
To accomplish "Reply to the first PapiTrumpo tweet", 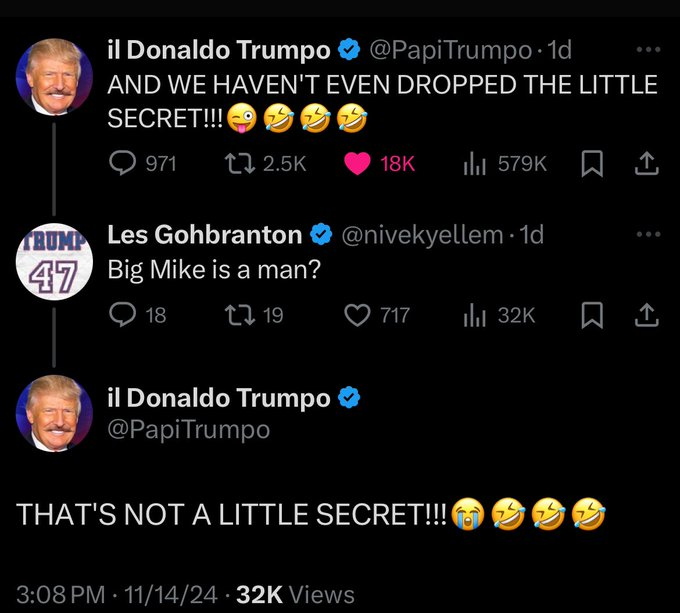I will click(x=123, y=163).
